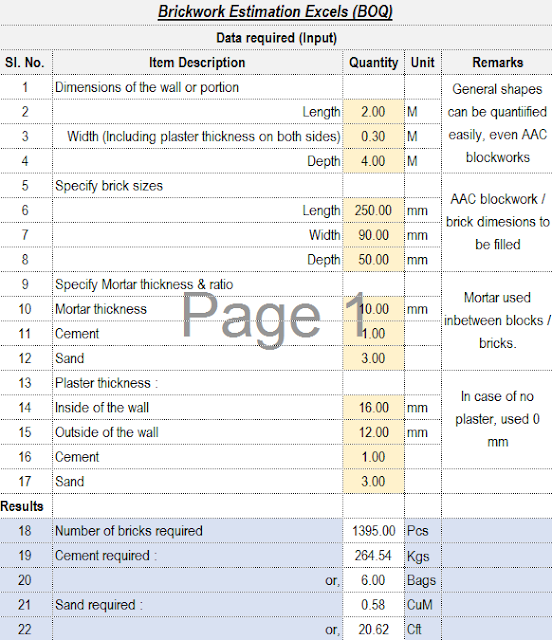Select sand result 0.58

click(374, 605)
